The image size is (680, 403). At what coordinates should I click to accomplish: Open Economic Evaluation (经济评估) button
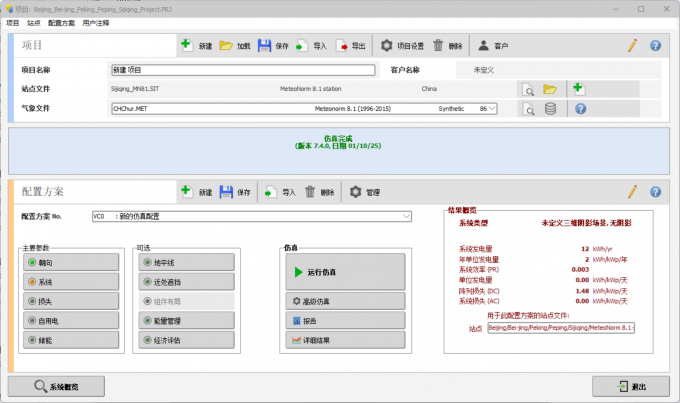(186, 340)
